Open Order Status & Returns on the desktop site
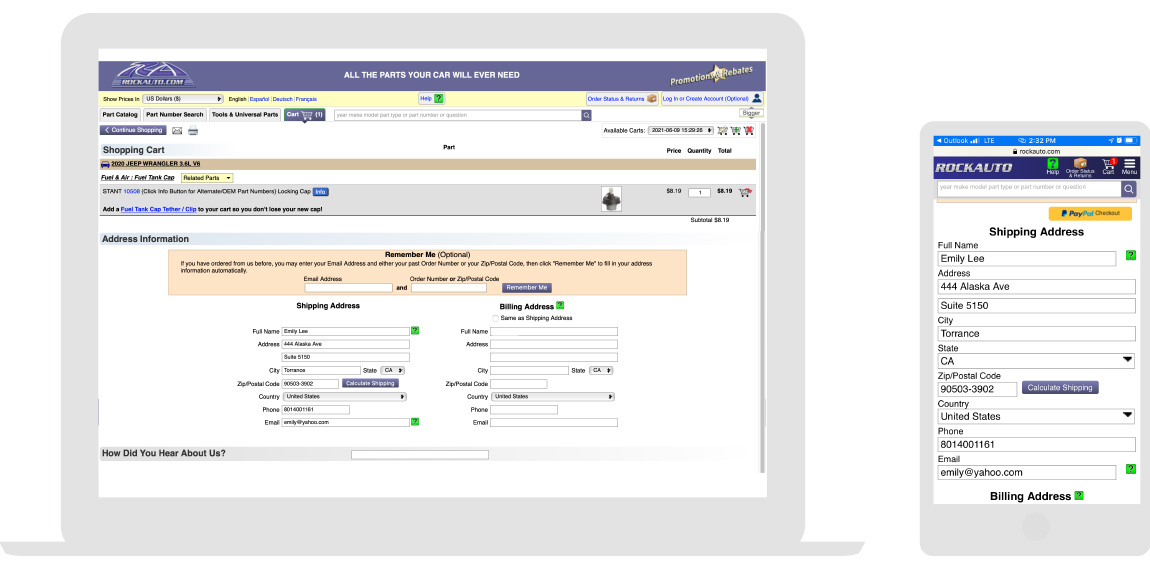The height and width of the screenshot is (578, 1150). [622, 98]
